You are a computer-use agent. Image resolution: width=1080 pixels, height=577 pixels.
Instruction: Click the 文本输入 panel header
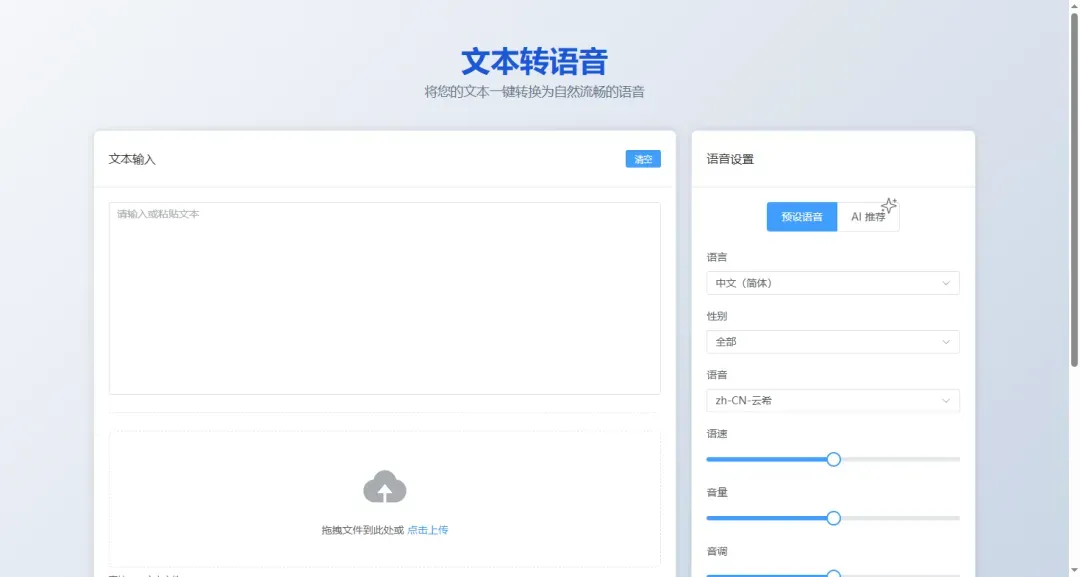131,158
